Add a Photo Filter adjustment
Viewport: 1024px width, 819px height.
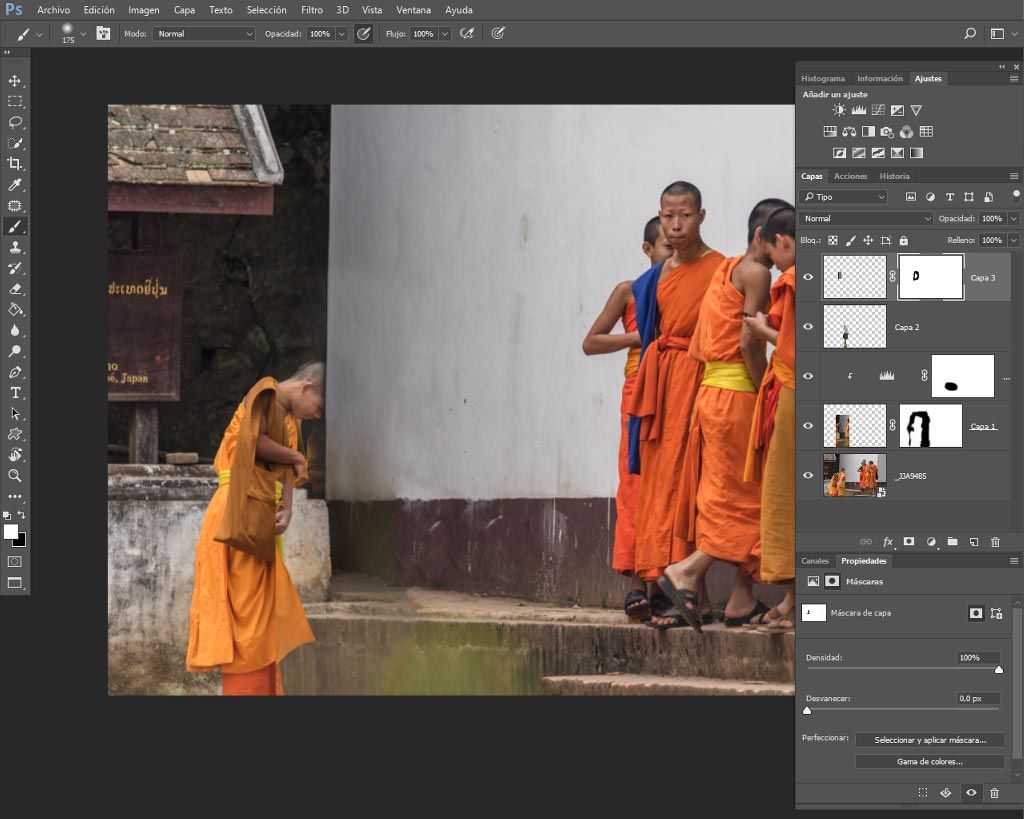(x=887, y=132)
